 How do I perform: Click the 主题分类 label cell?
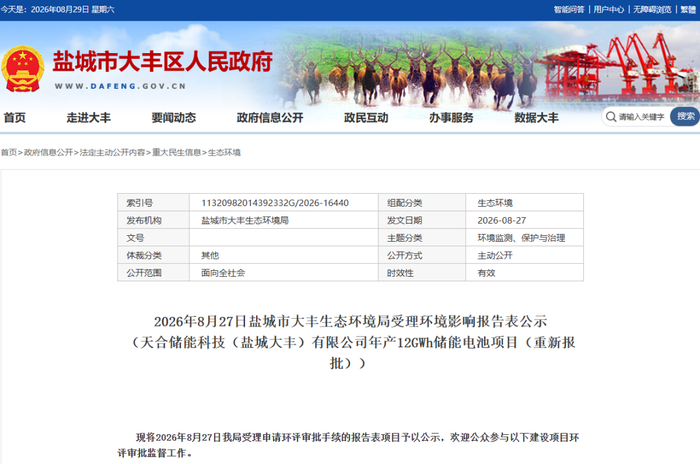point(422,238)
